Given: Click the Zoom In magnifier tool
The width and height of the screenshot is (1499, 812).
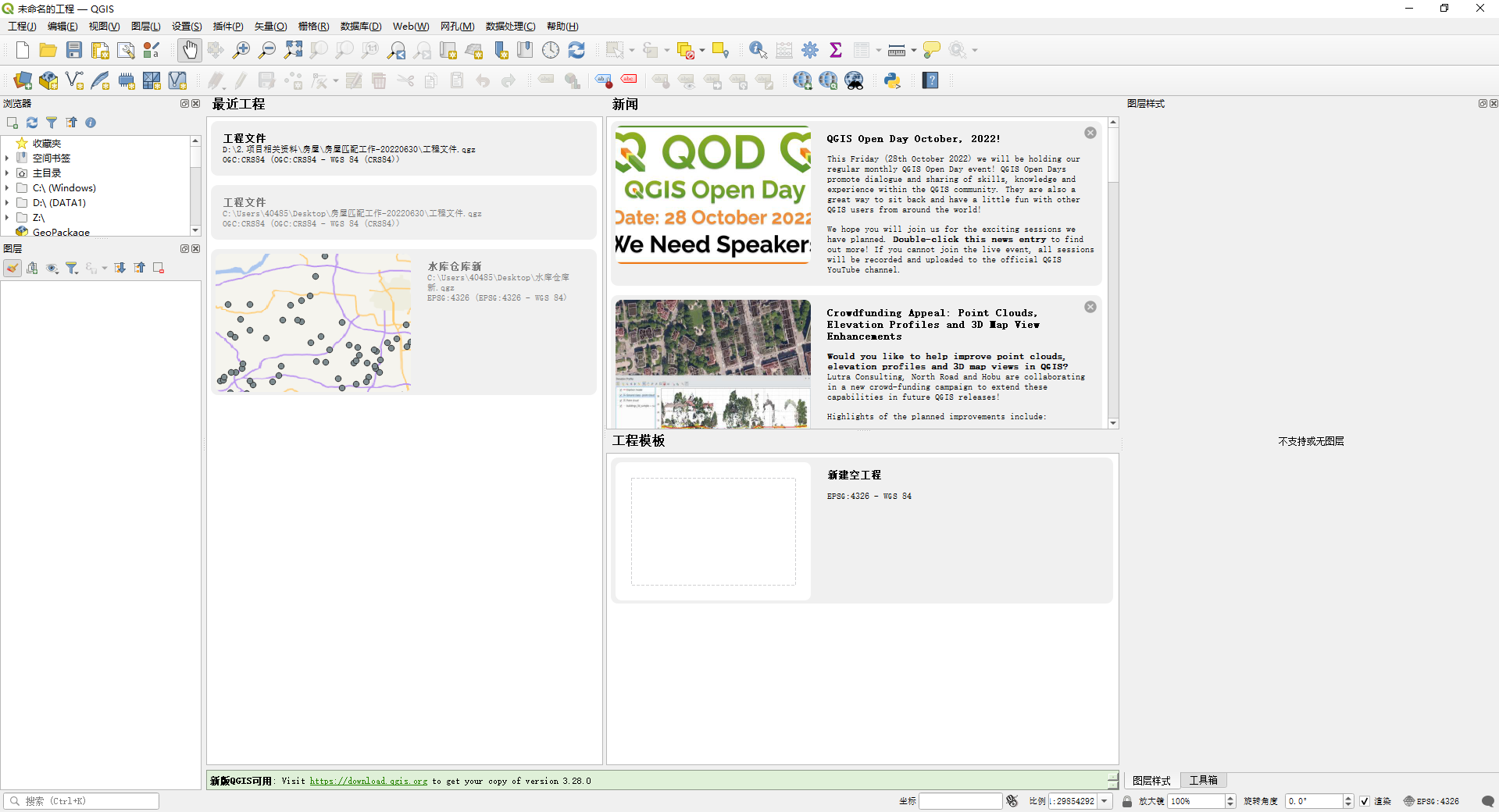Looking at the screenshot, I should (241, 50).
